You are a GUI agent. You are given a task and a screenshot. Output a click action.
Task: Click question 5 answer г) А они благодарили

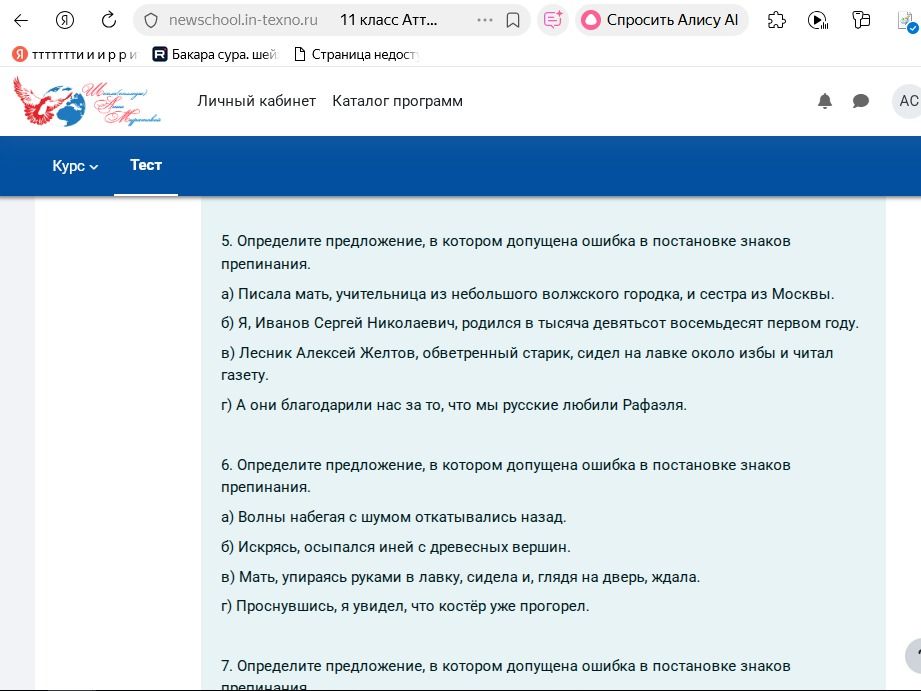click(x=454, y=405)
